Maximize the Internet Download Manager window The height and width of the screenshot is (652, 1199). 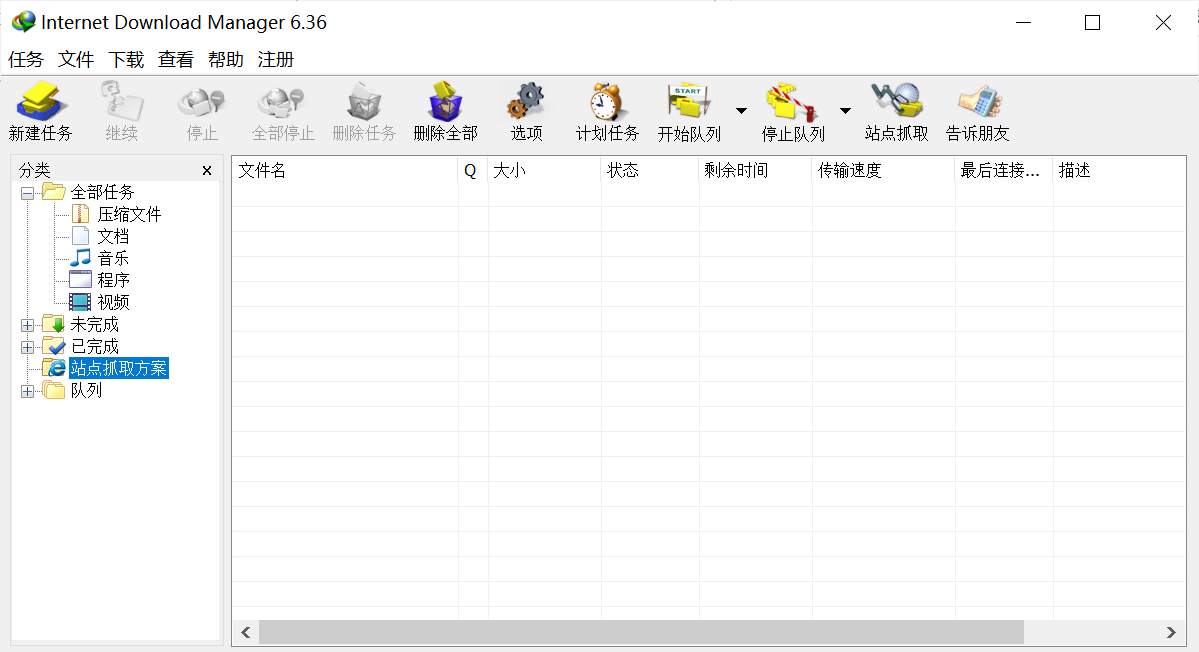tap(1093, 23)
